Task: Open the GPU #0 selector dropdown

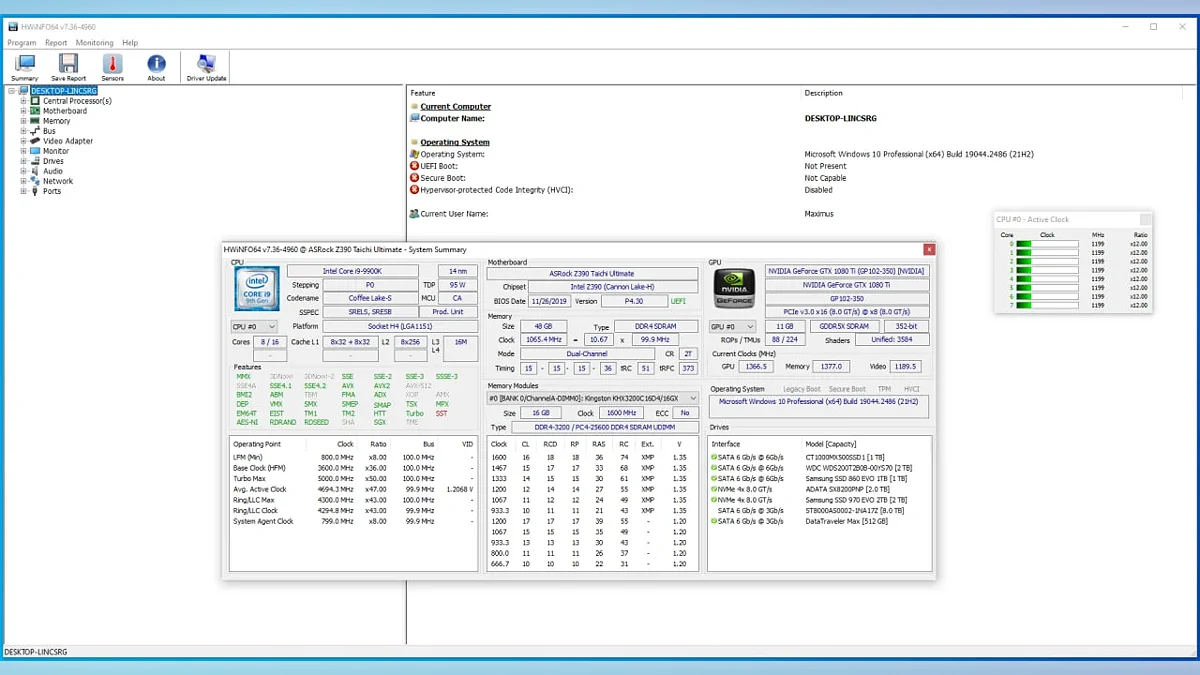Action: click(x=733, y=327)
